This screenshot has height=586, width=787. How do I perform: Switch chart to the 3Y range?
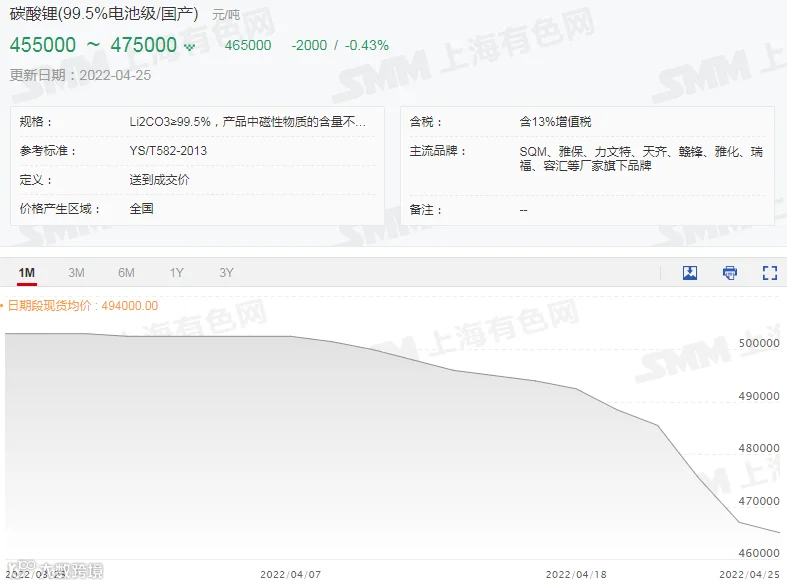click(x=226, y=273)
